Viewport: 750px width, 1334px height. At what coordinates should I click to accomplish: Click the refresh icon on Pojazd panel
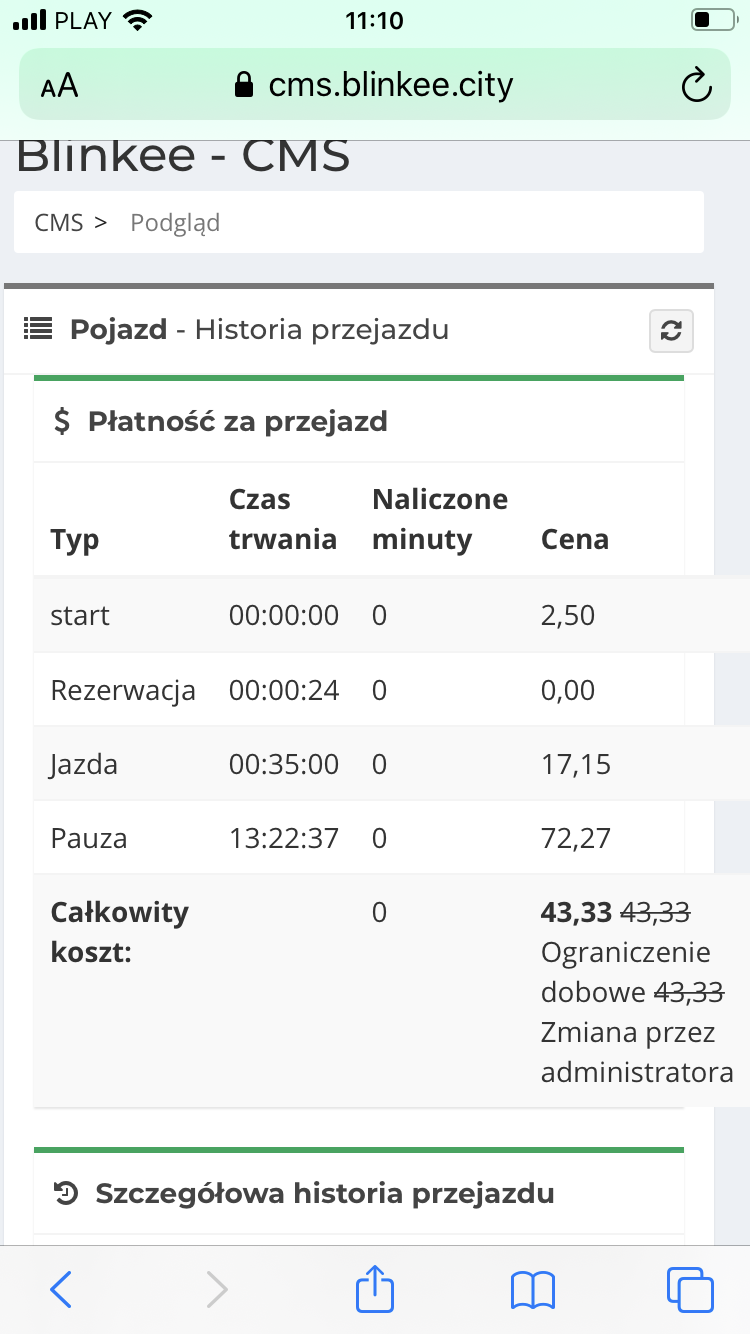[x=671, y=330]
